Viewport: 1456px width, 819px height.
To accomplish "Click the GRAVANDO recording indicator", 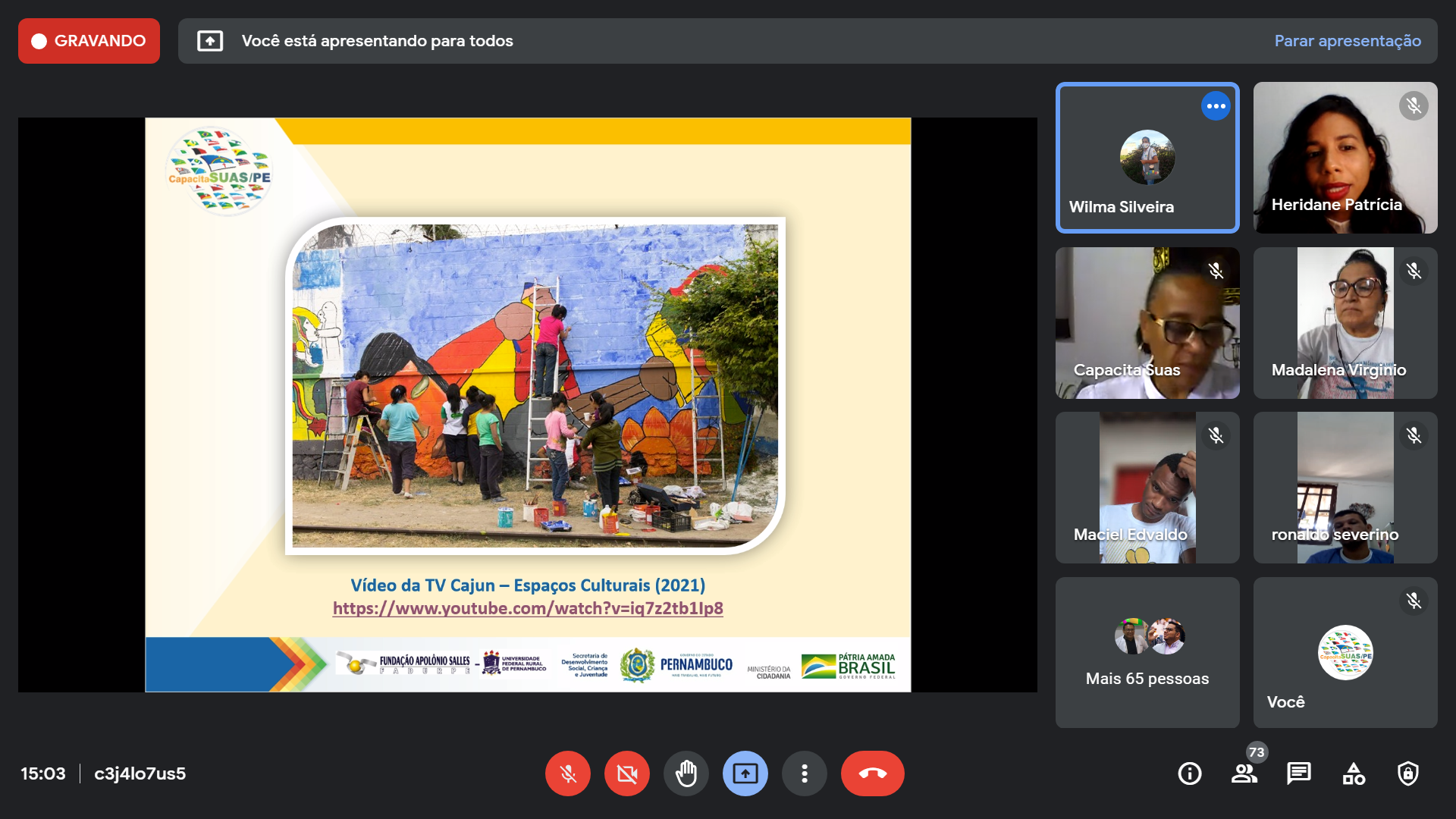I will pos(89,41).
